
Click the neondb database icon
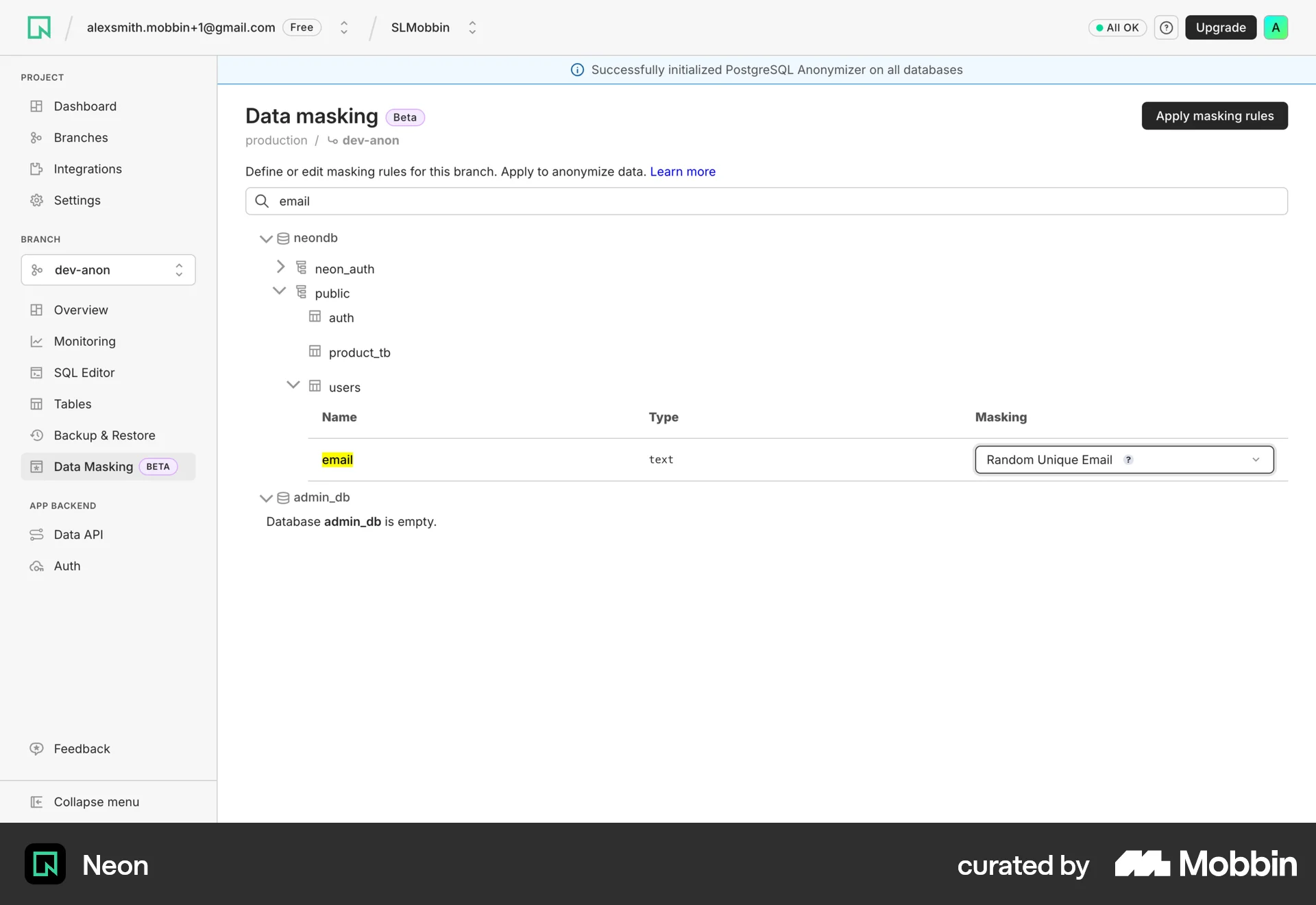283,239
